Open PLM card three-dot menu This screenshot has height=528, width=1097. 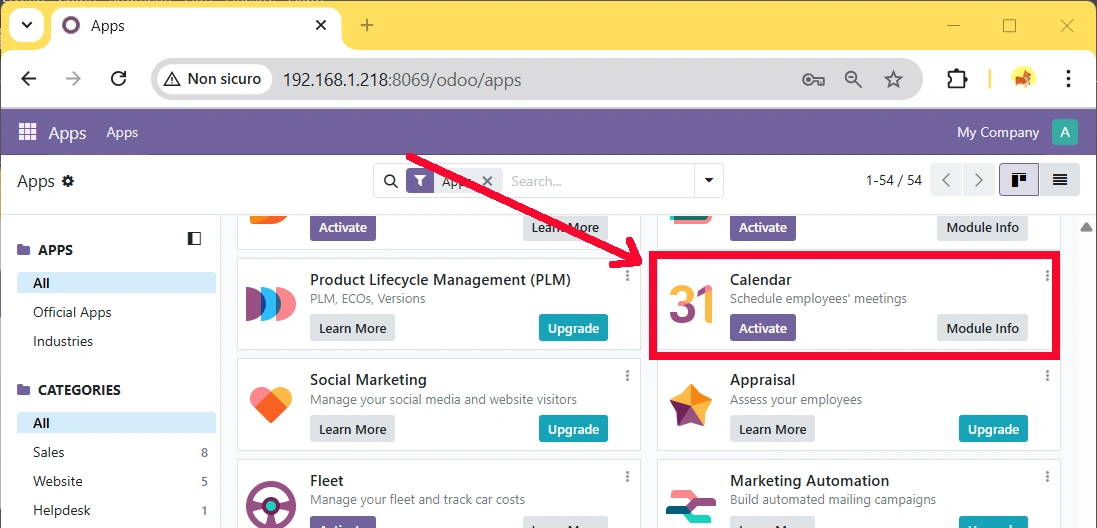(x=628, y=276)
